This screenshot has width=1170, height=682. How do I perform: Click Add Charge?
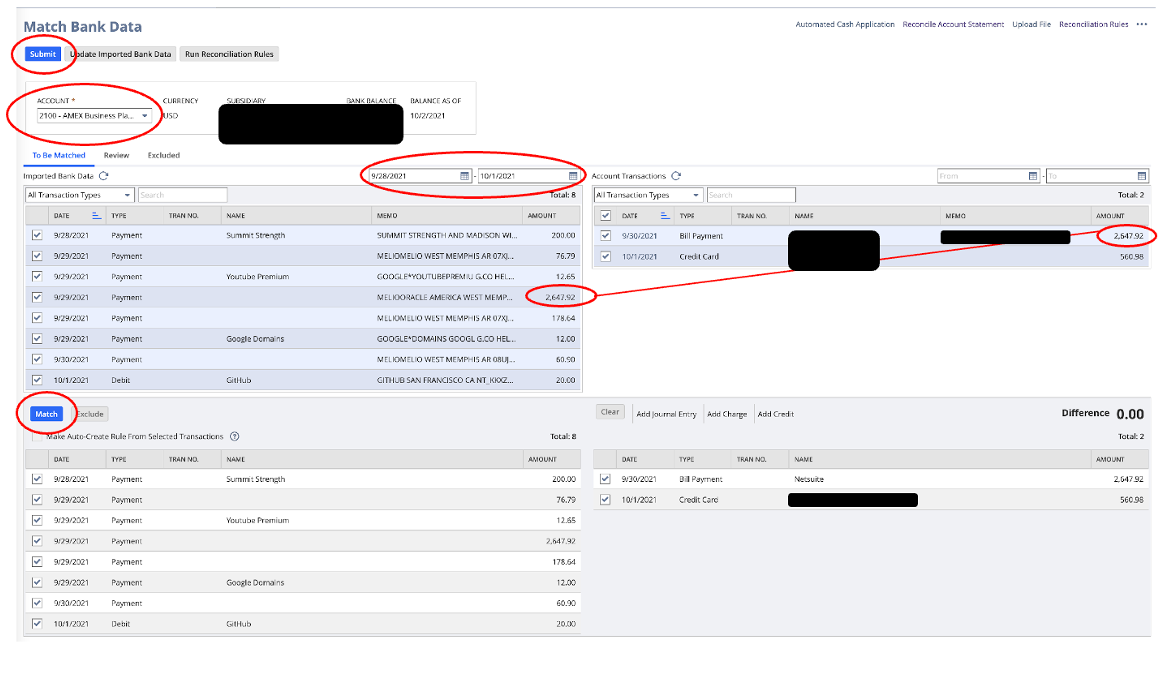click(x=727, y=414)
